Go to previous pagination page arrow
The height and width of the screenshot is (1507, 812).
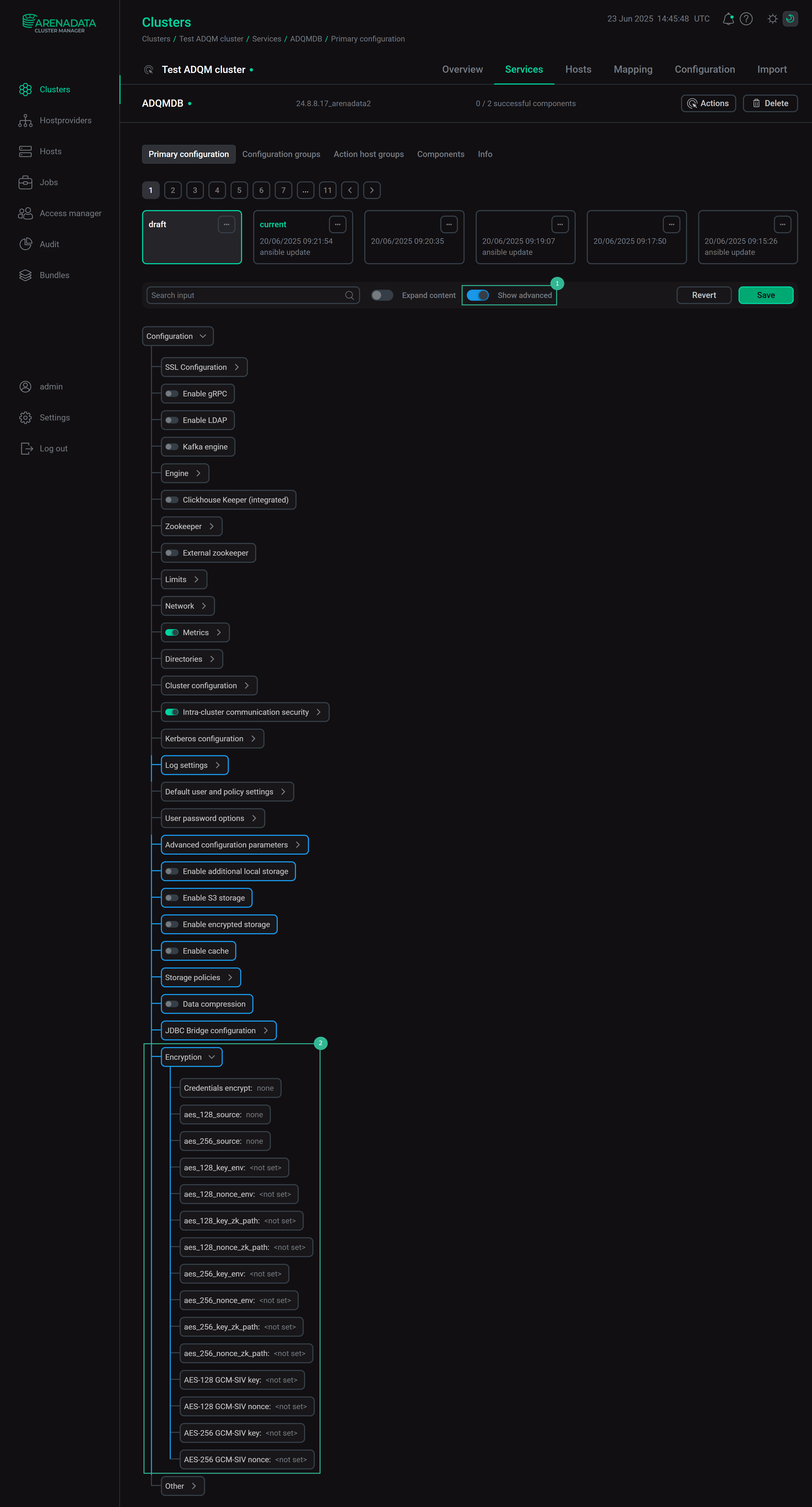tap(350, 190)
